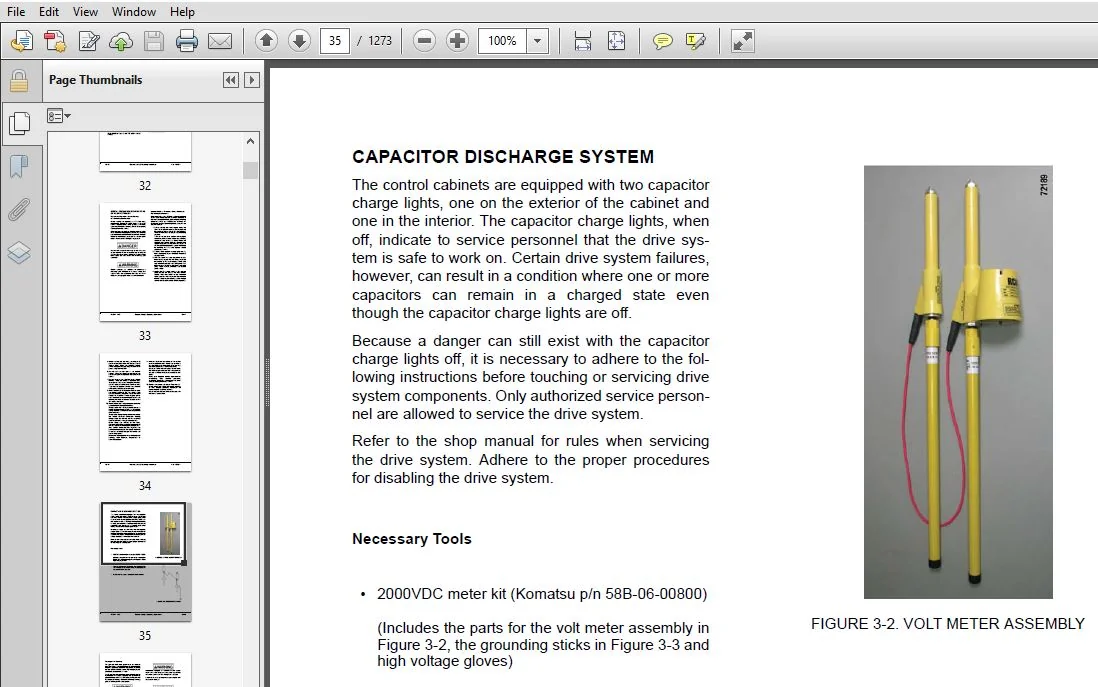
Task: Click the Open file toolbar icon
Action: pyautogui.click(x=22, y=41)
